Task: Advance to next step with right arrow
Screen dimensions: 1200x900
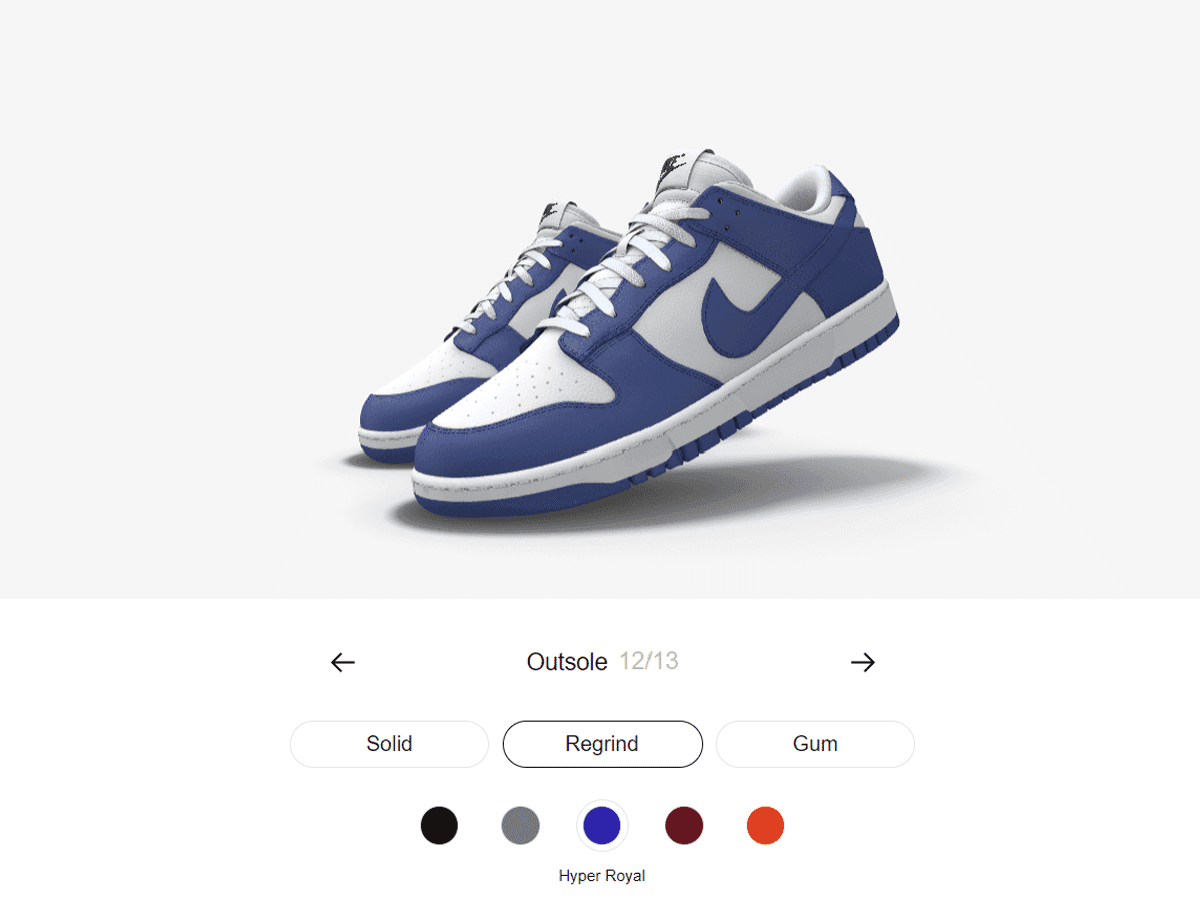Action: pos(862,662)
